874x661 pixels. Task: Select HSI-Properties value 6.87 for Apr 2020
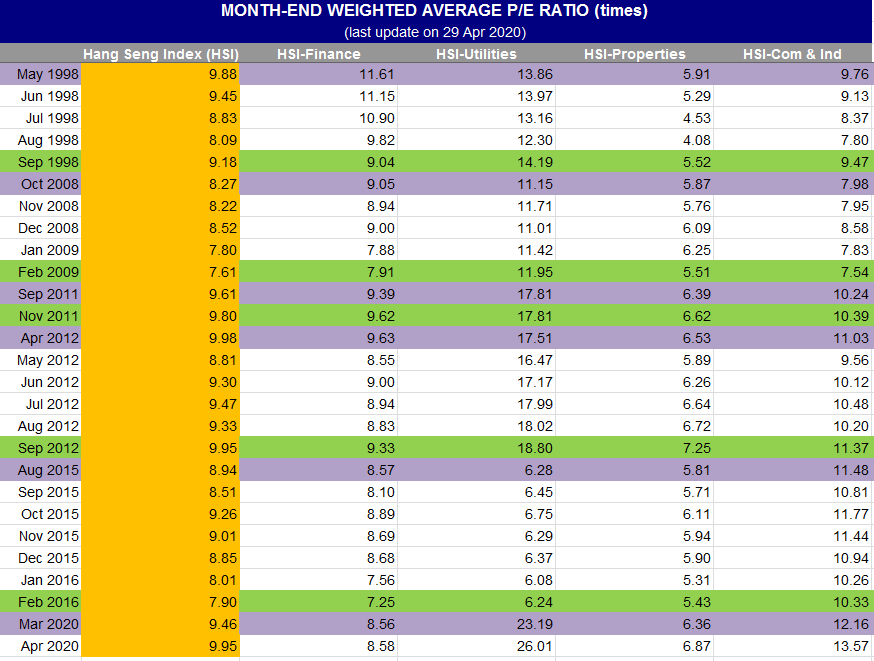pos(697,647)
